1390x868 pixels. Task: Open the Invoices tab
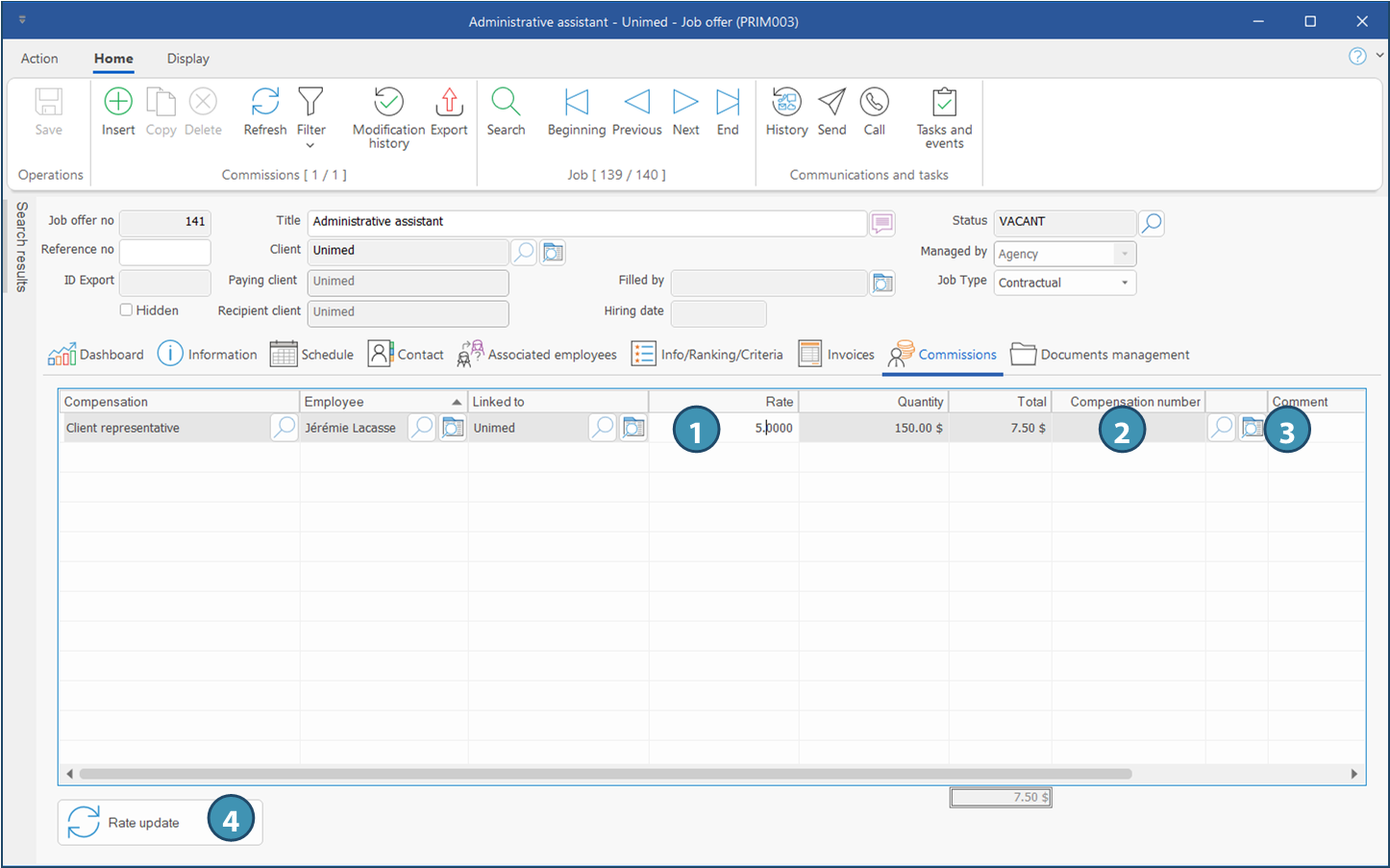(836, 355)
